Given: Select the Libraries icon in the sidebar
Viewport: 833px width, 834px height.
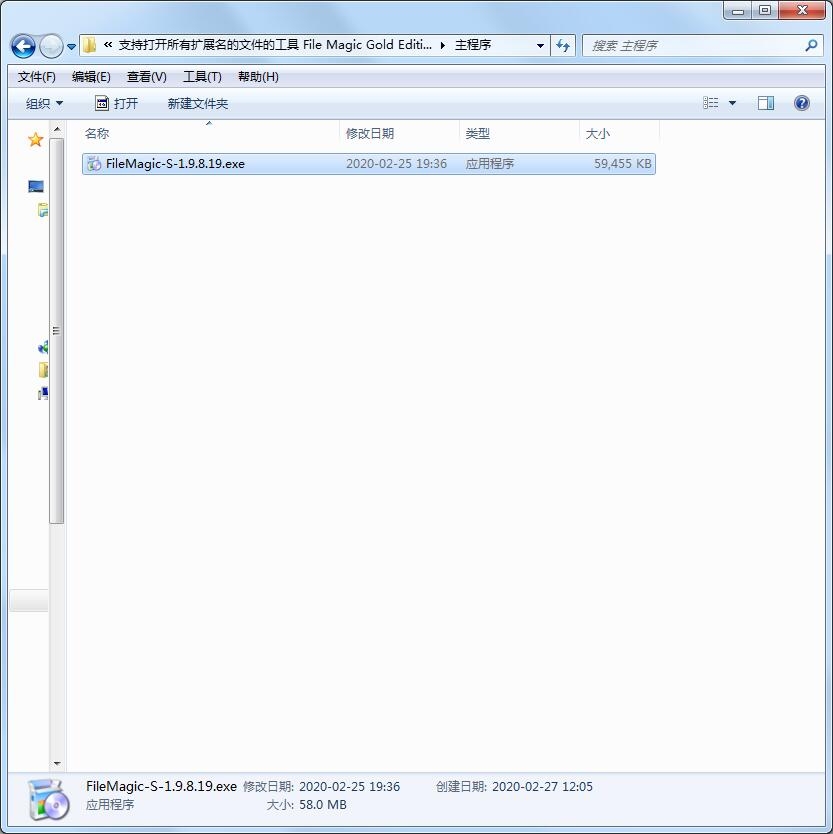Looking at the screenshot, I should pyautogui.click(x=43, y=210).
